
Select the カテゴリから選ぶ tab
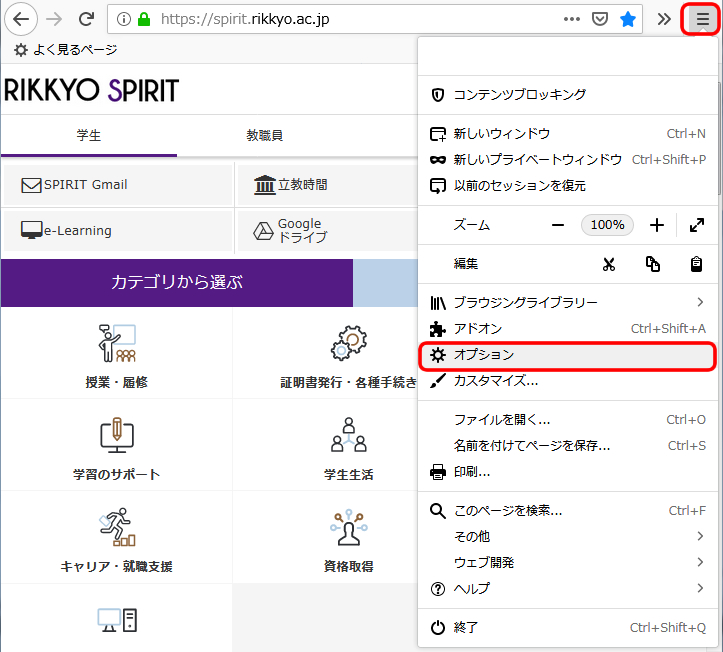coord(177,282)
